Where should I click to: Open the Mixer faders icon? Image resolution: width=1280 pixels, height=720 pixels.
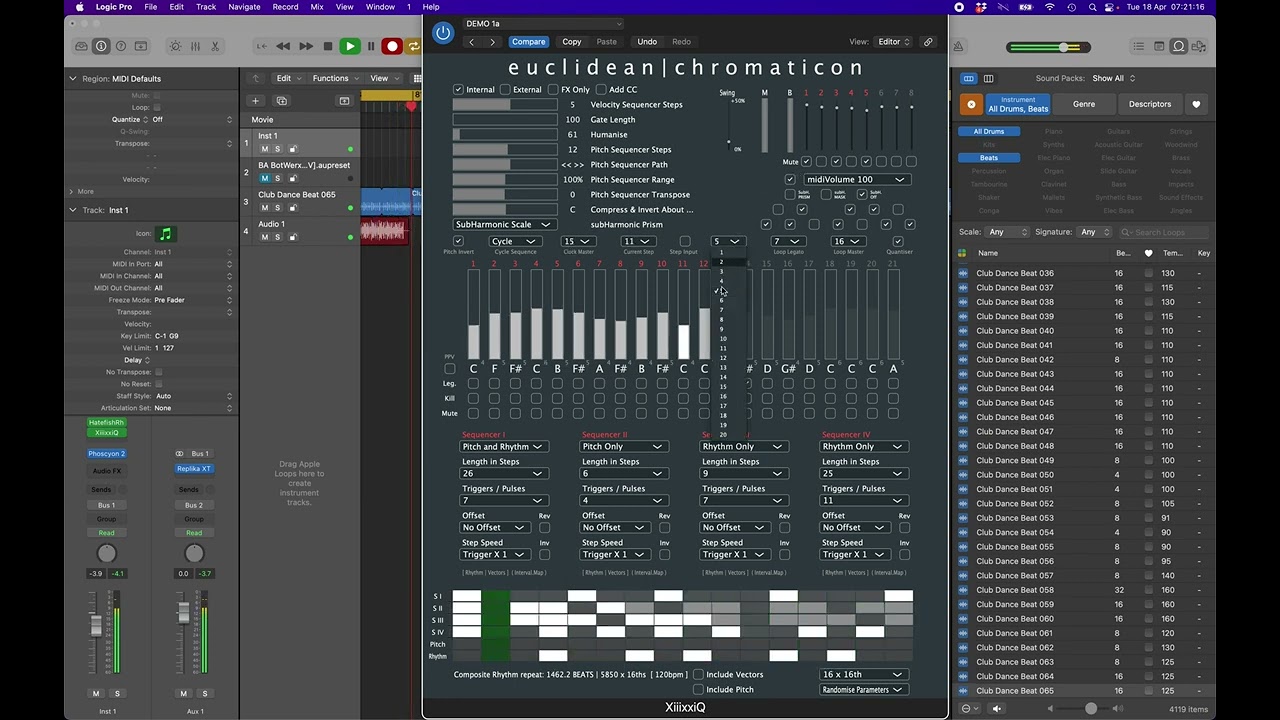[x=196, y=46]
